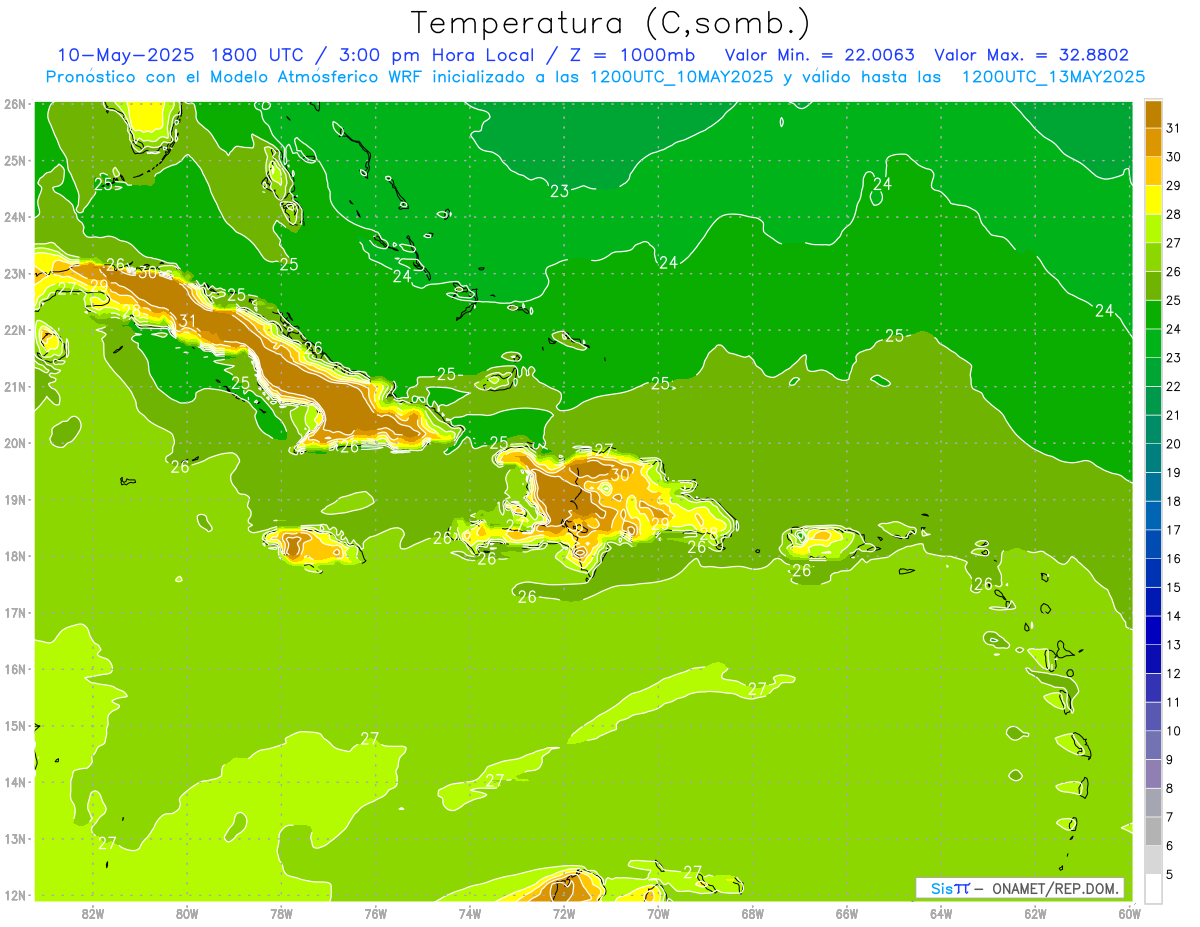Click the legend swatch between 24 and 25
The height and width of the screenshot is (927, 1200).
pos(1154,314)
